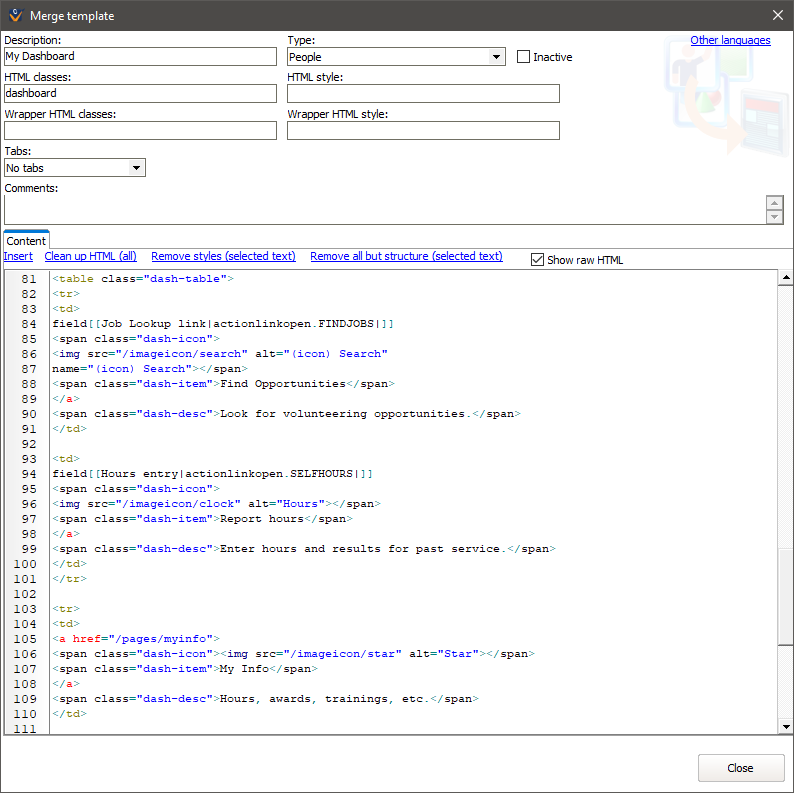Viewport: 794px width, 793px height.
Task: Click Remove all but structure link
Action: [406, 256]
